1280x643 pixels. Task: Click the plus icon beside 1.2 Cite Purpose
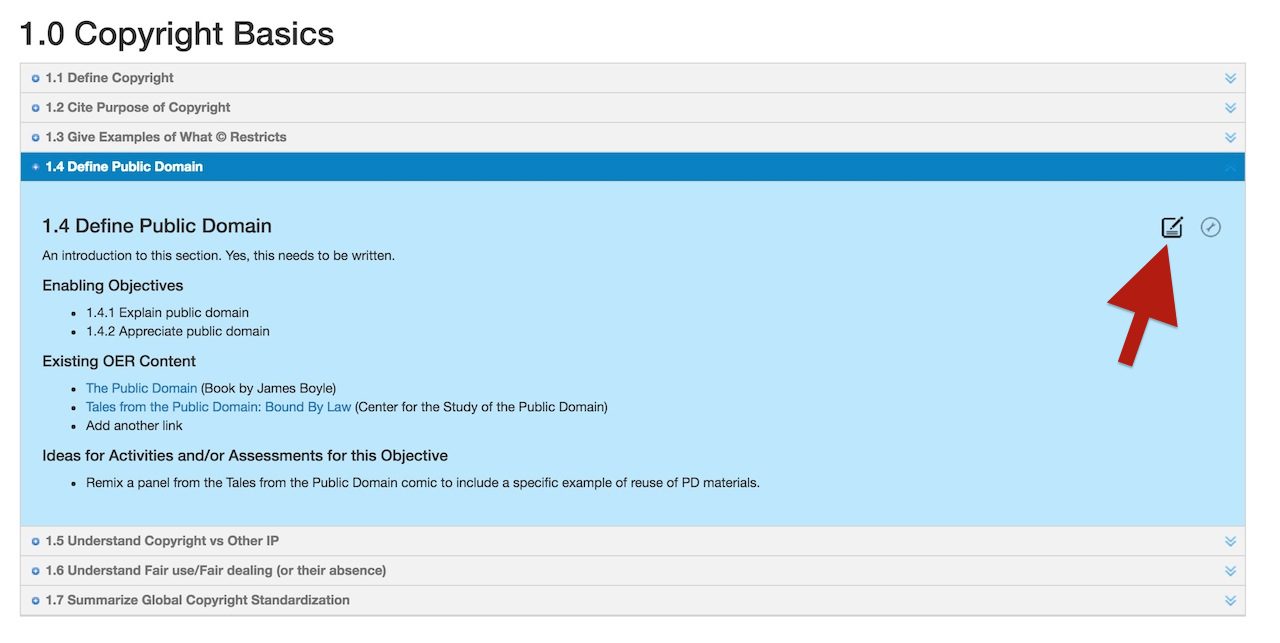coord(35,108)
